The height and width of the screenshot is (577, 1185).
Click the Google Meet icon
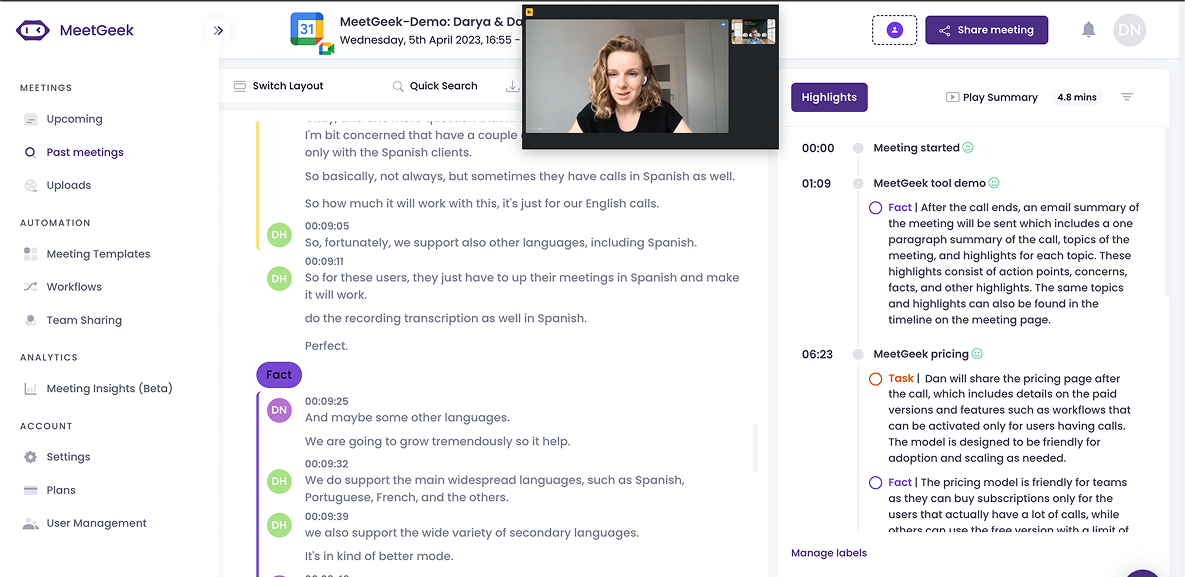326,48
